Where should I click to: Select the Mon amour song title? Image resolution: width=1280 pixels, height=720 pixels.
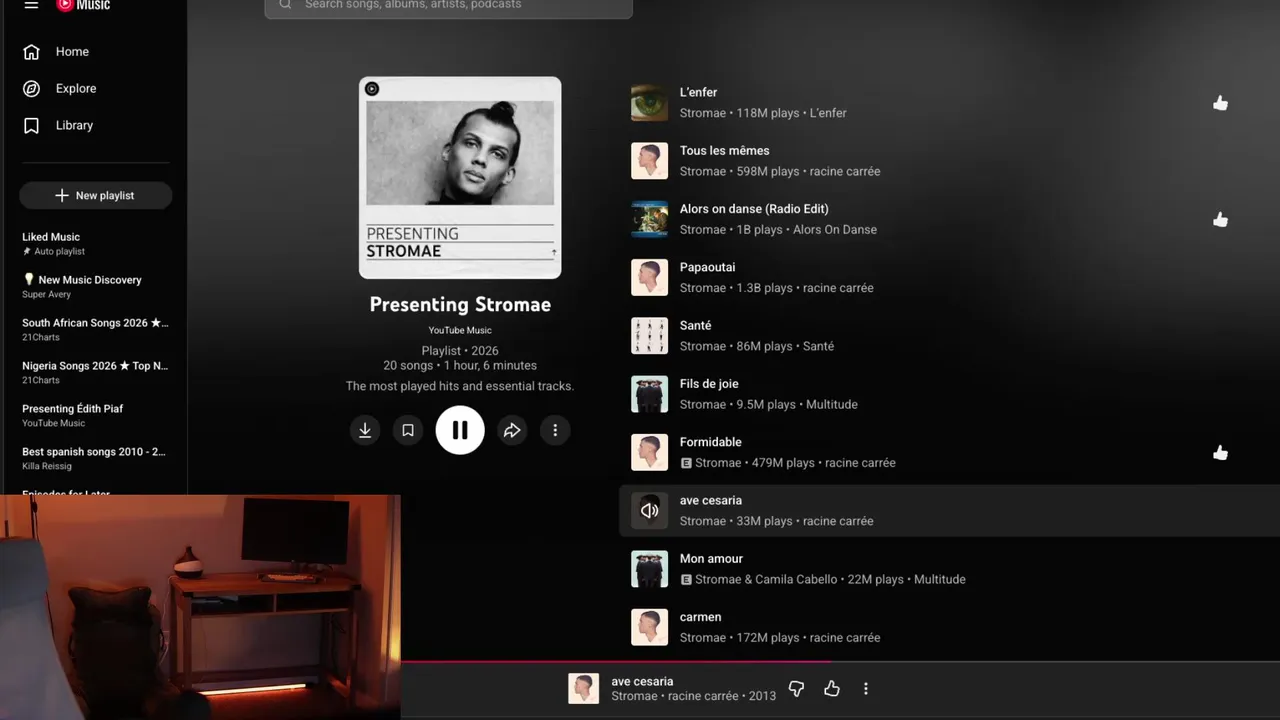(x=711, y=559)
